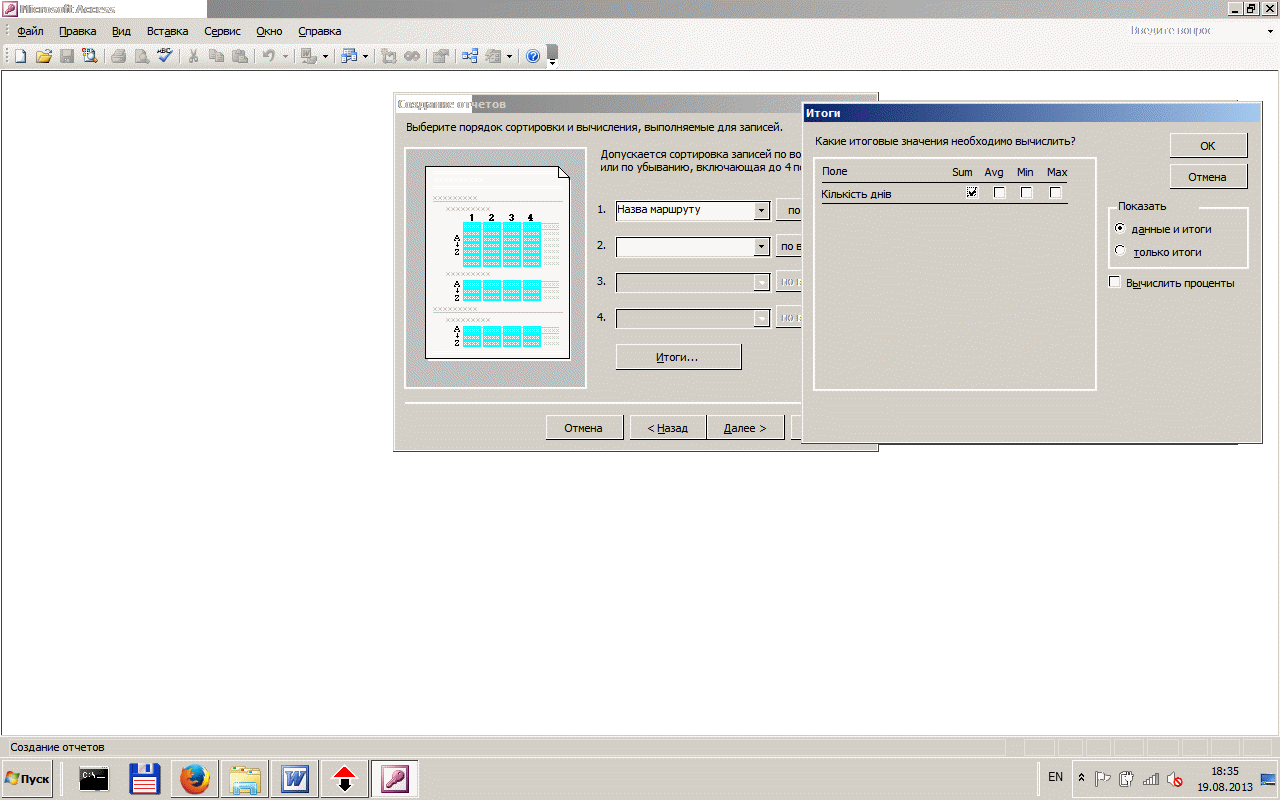Click the File Search toolbar icon
This screenshot has width=1280, height=800.
(x=89, y=56)
